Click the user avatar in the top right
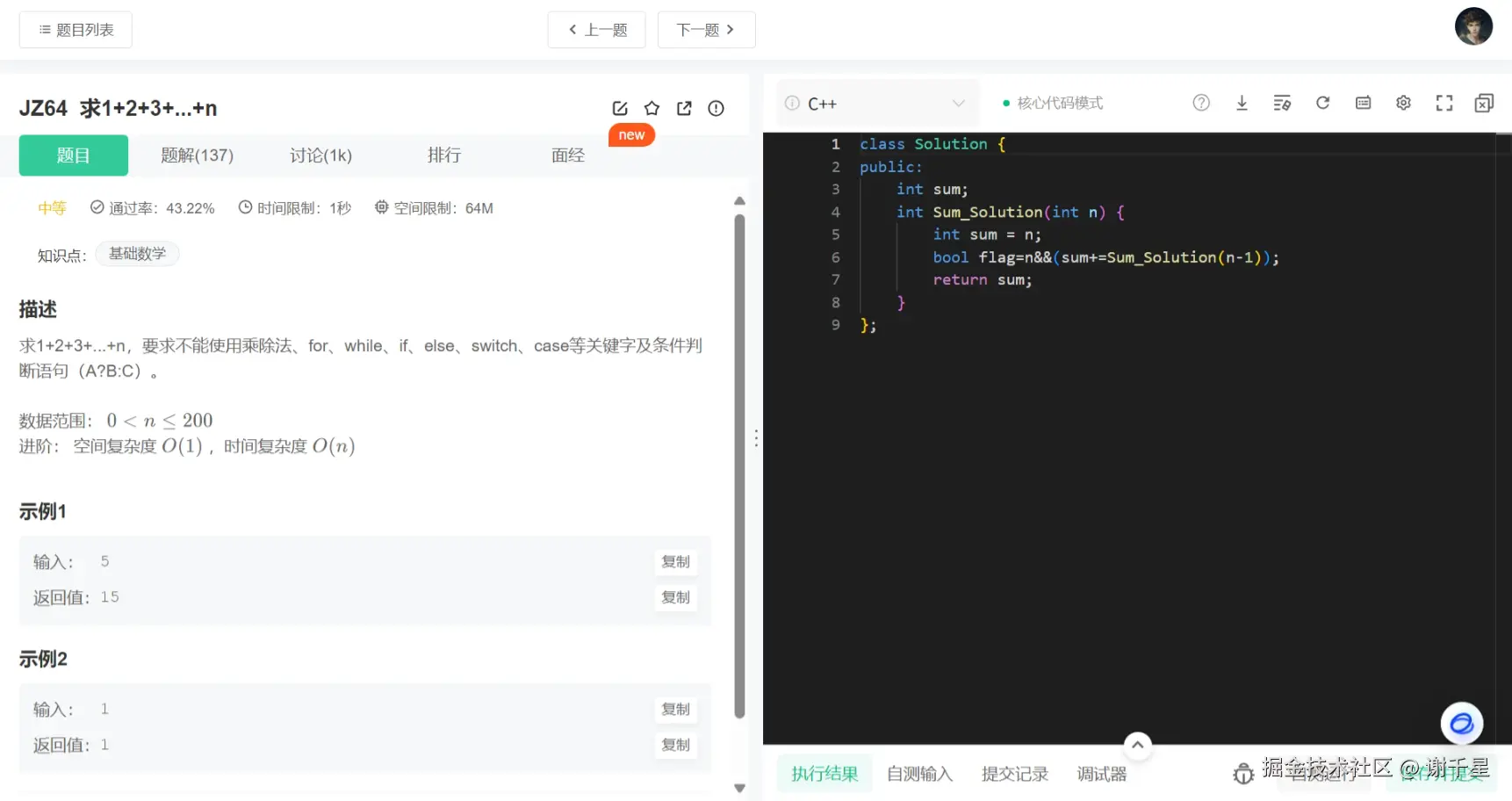1512x801 pixels. click(1473, 26)
